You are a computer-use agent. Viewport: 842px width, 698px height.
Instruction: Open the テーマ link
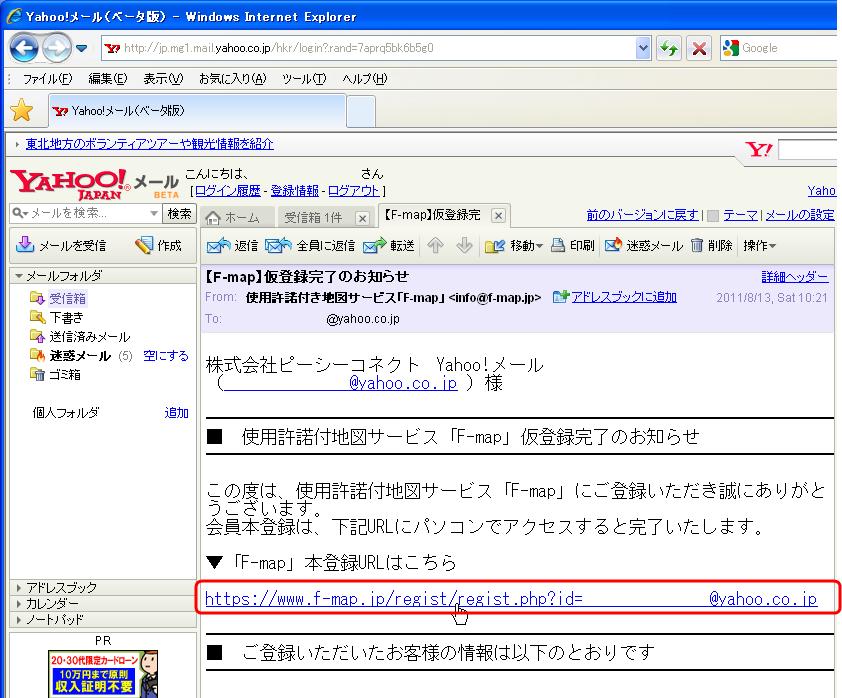[x=741, y=215]
